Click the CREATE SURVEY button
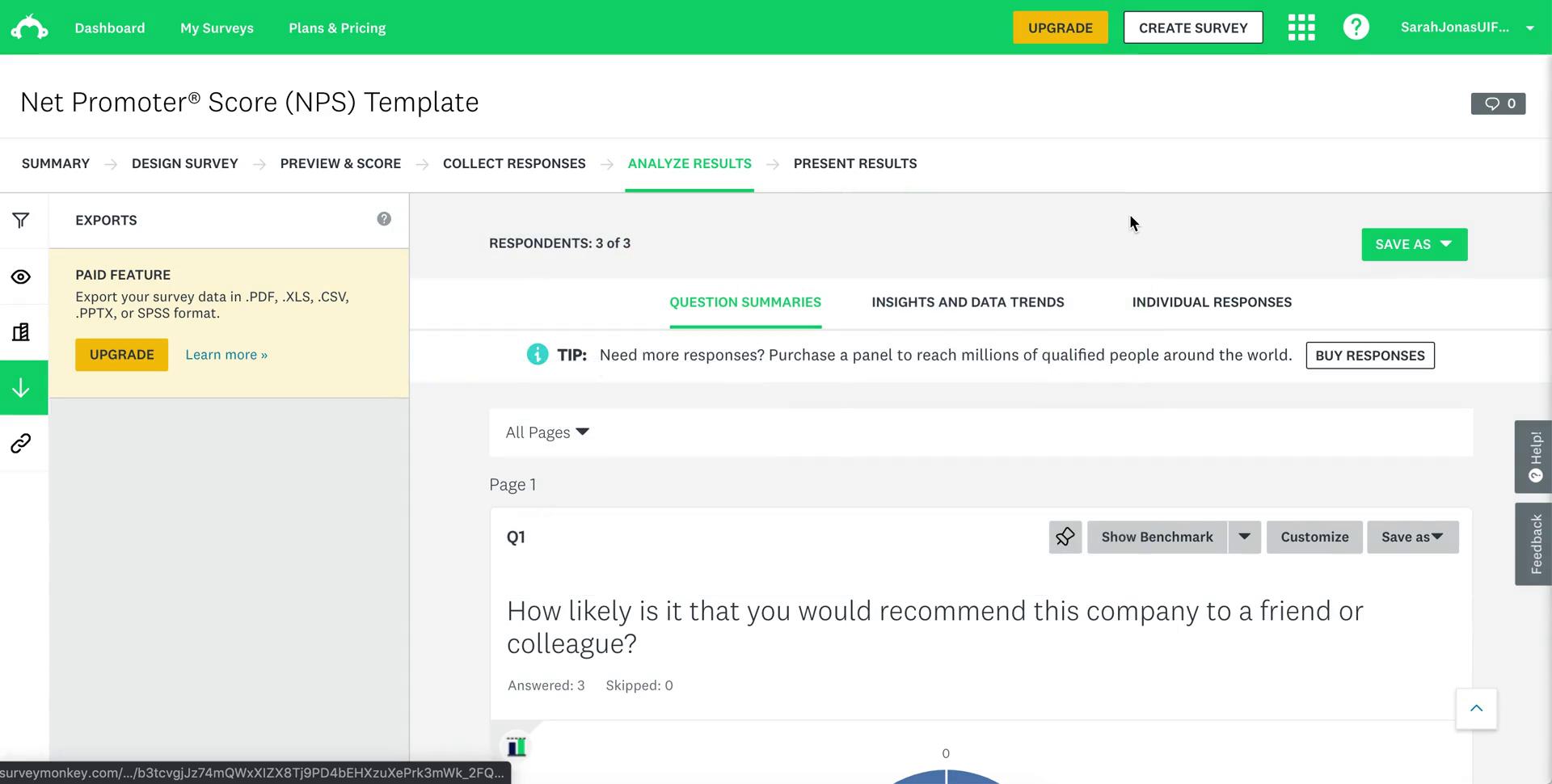 tap(1193, 27)
